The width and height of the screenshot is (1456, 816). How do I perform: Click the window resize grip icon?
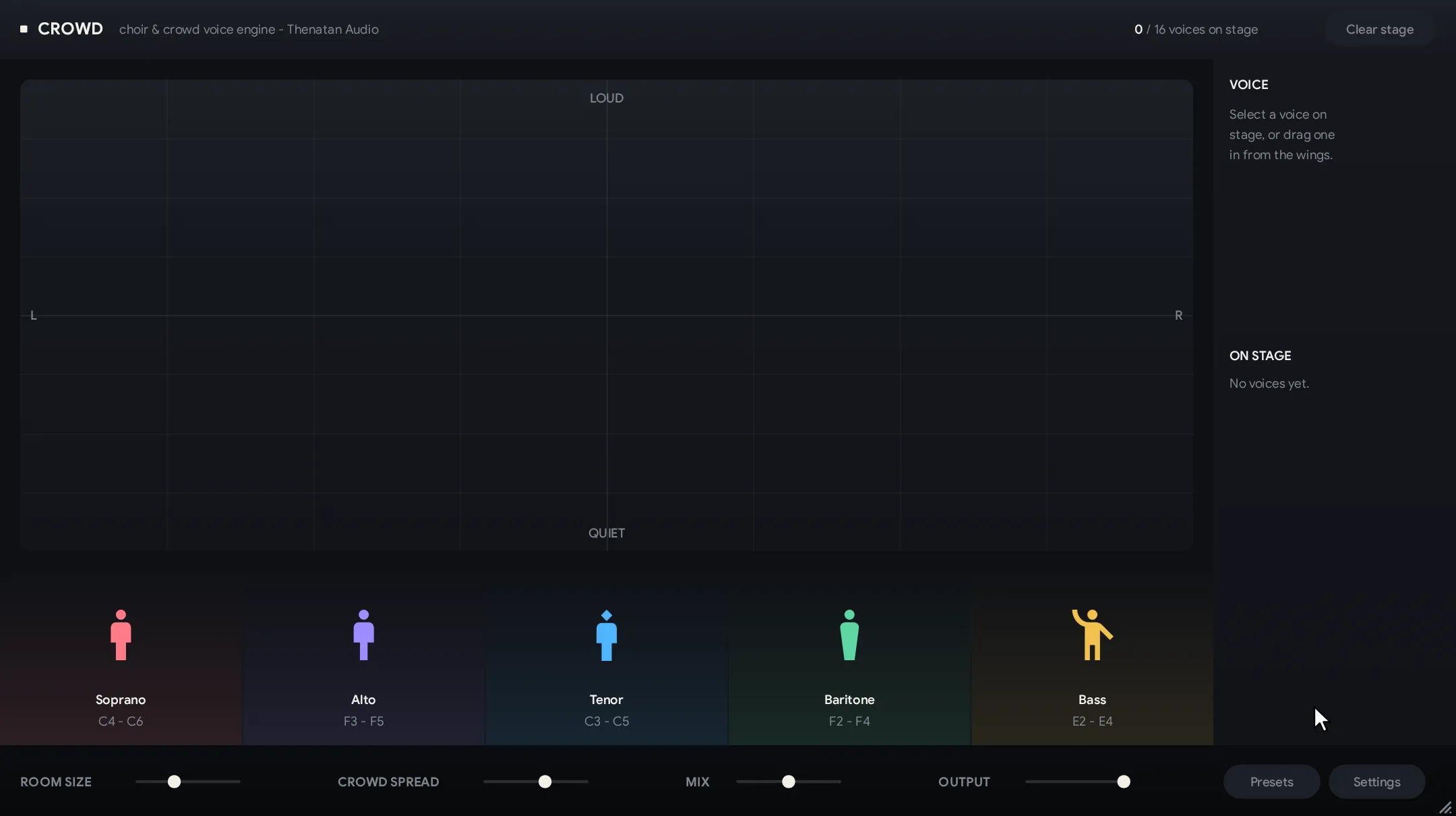pos(1445,807)
